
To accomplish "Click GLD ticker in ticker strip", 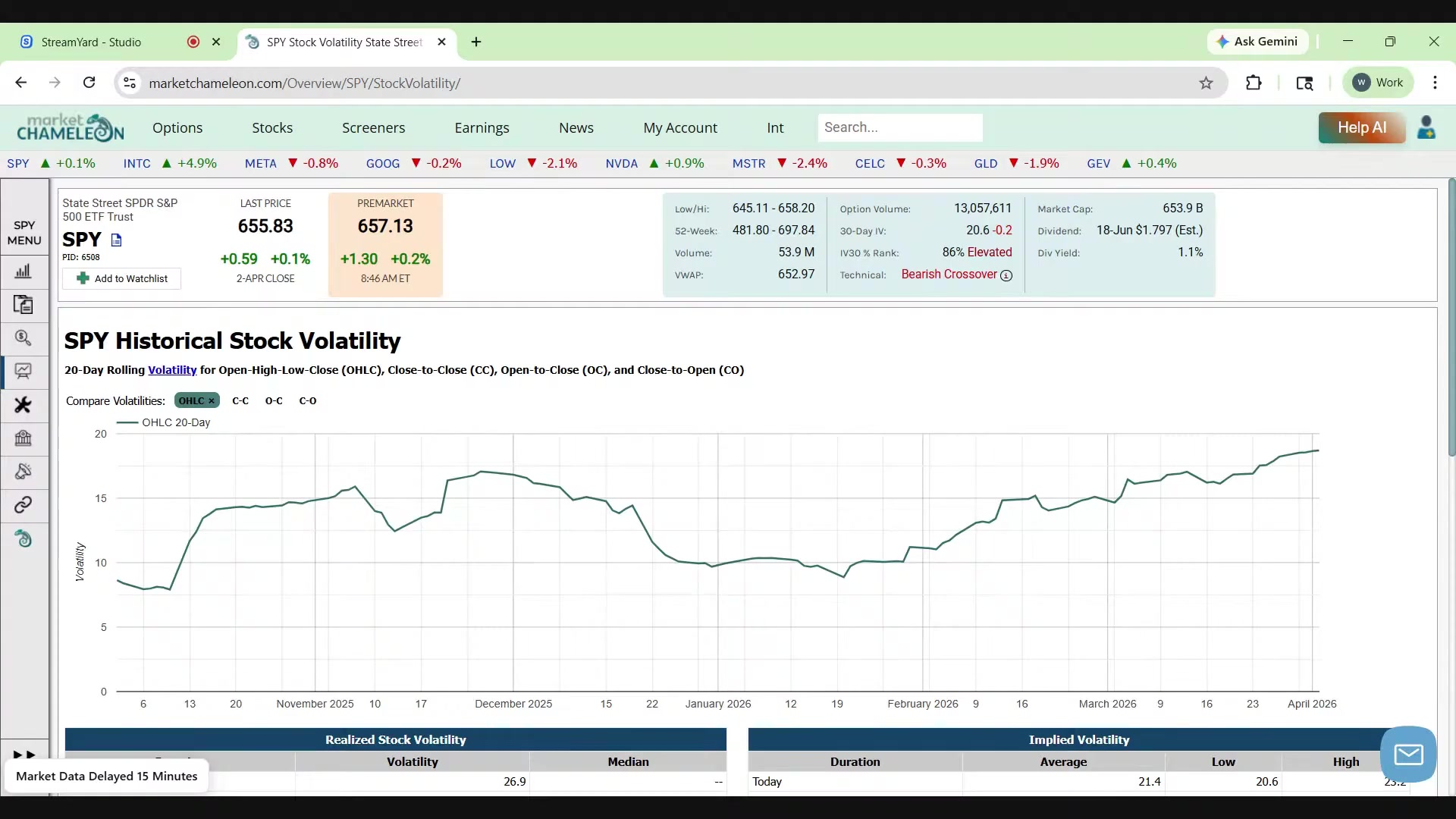I will [x=986, y=163].
